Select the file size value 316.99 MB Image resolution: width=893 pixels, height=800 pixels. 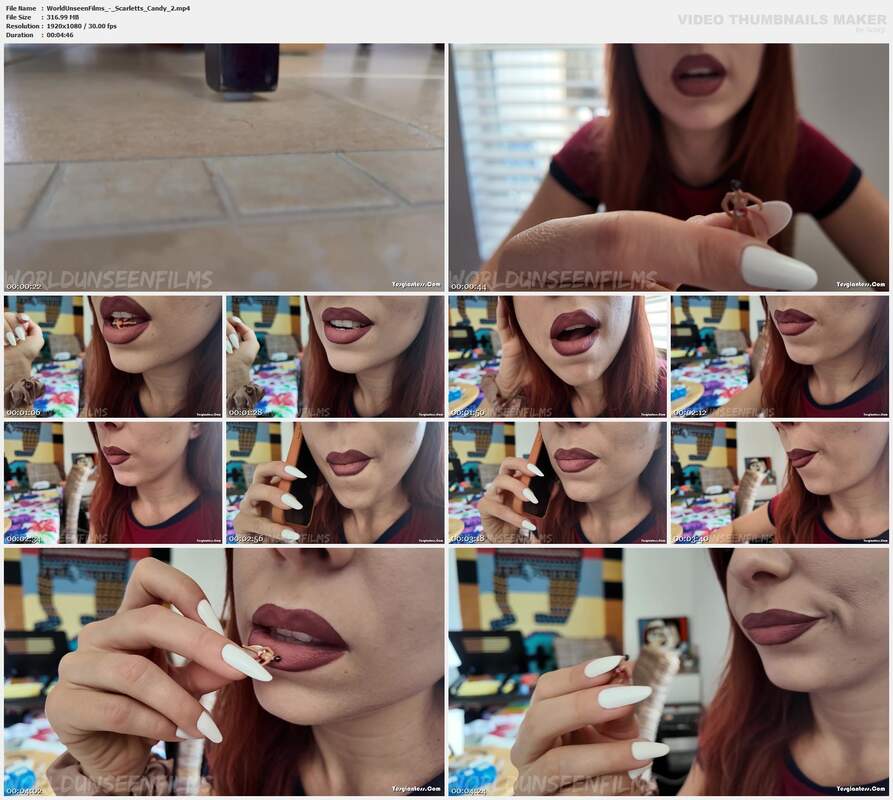click(63, 17)
